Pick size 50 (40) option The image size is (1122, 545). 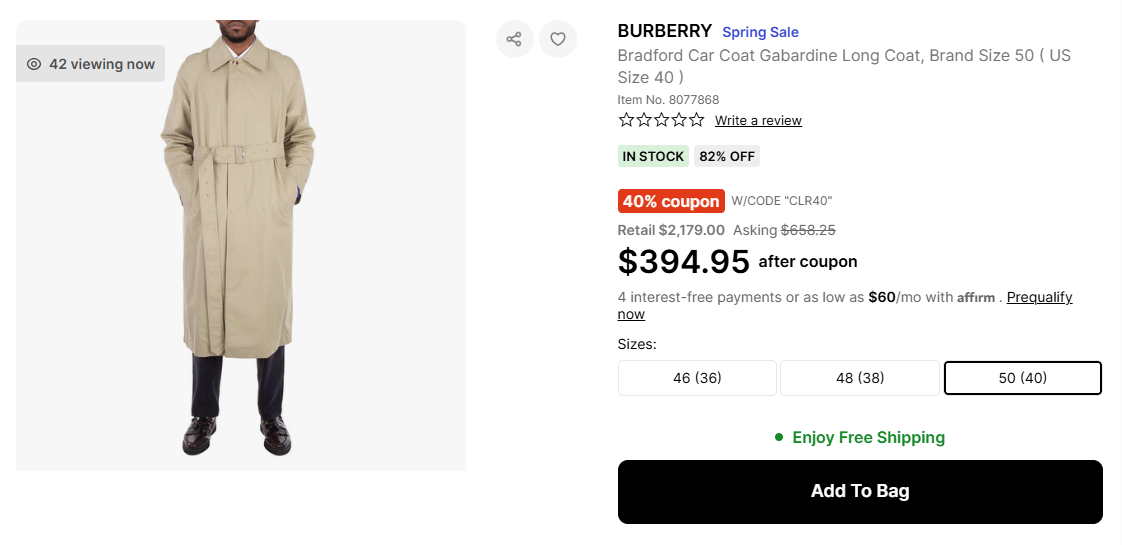1022,378
